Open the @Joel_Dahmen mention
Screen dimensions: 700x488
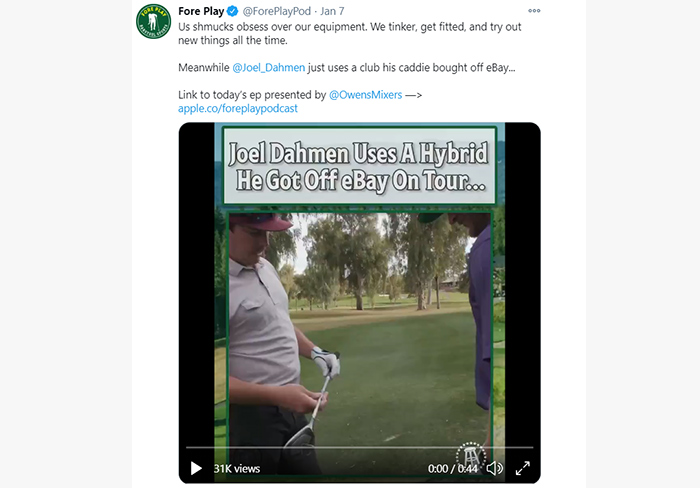pyautogui.click(x=269, y=67)
